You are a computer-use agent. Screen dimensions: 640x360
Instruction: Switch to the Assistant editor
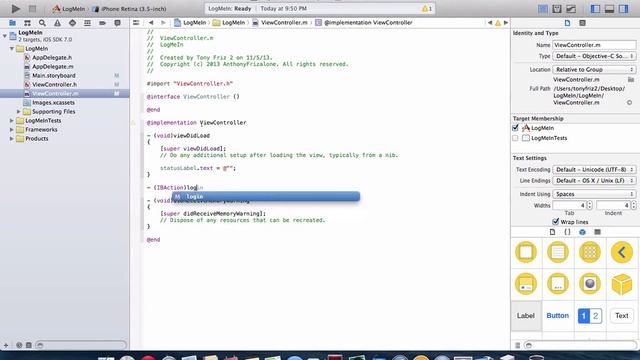click(x=557, y=9)
